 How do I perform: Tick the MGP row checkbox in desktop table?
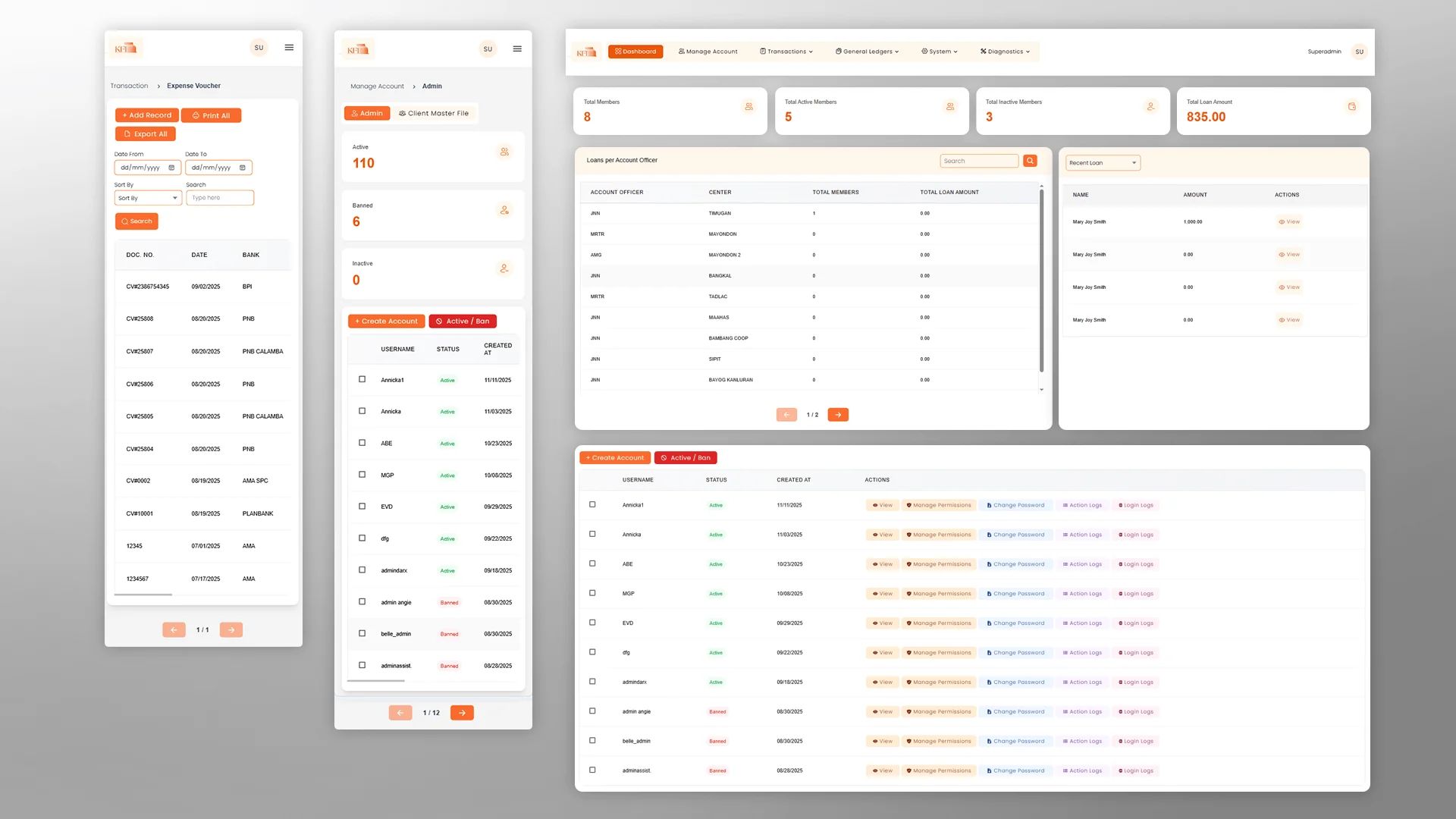(x=592, y=593)
